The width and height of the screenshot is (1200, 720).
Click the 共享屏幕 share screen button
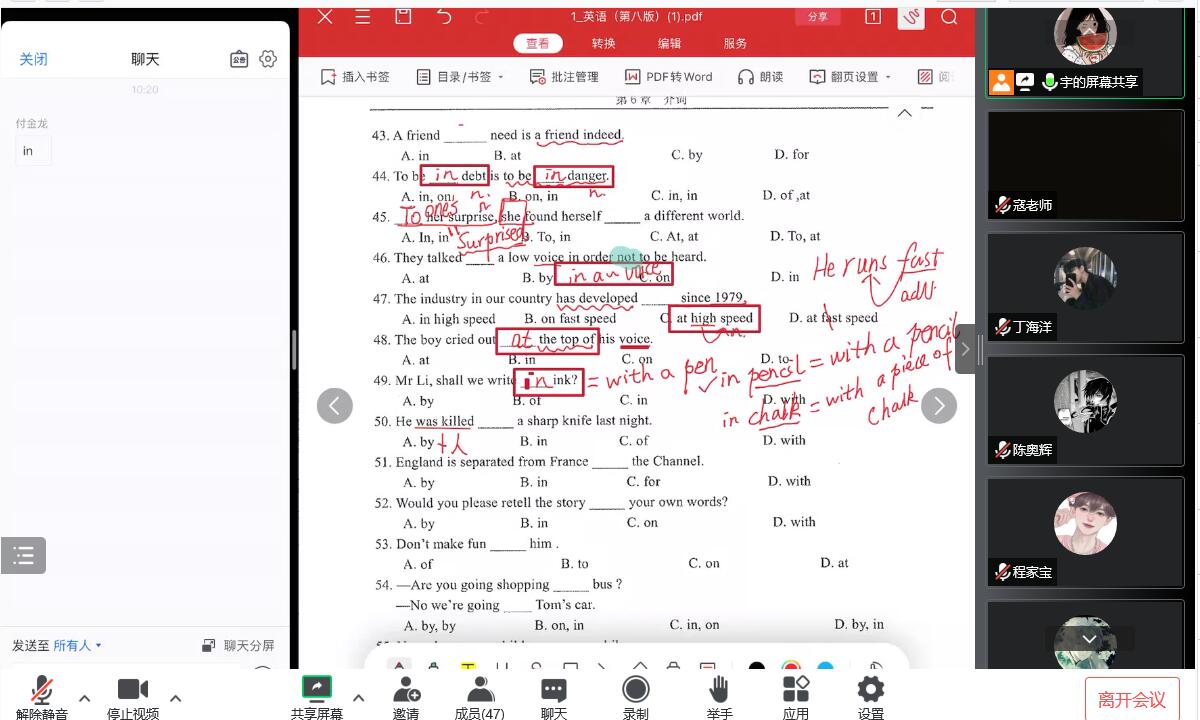(316, 698)
